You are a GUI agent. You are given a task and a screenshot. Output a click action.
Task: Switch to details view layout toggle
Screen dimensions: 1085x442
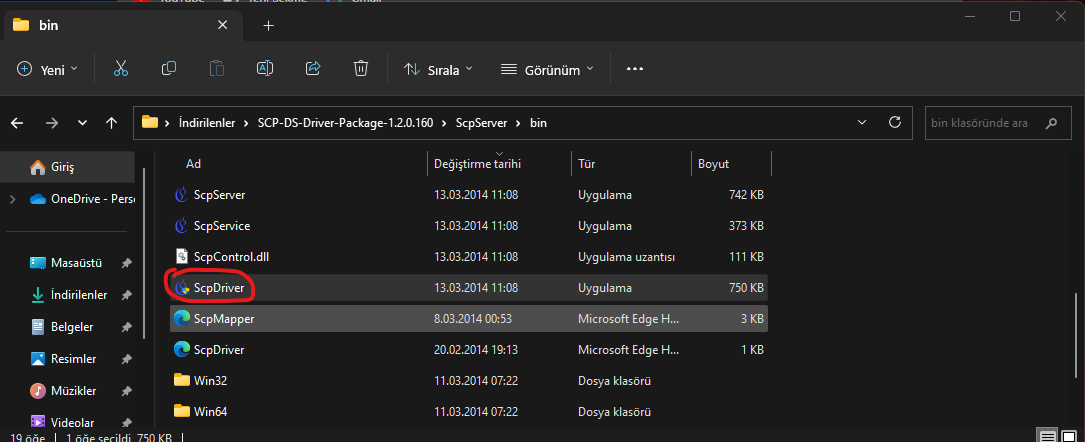(x=1046, y=435)
